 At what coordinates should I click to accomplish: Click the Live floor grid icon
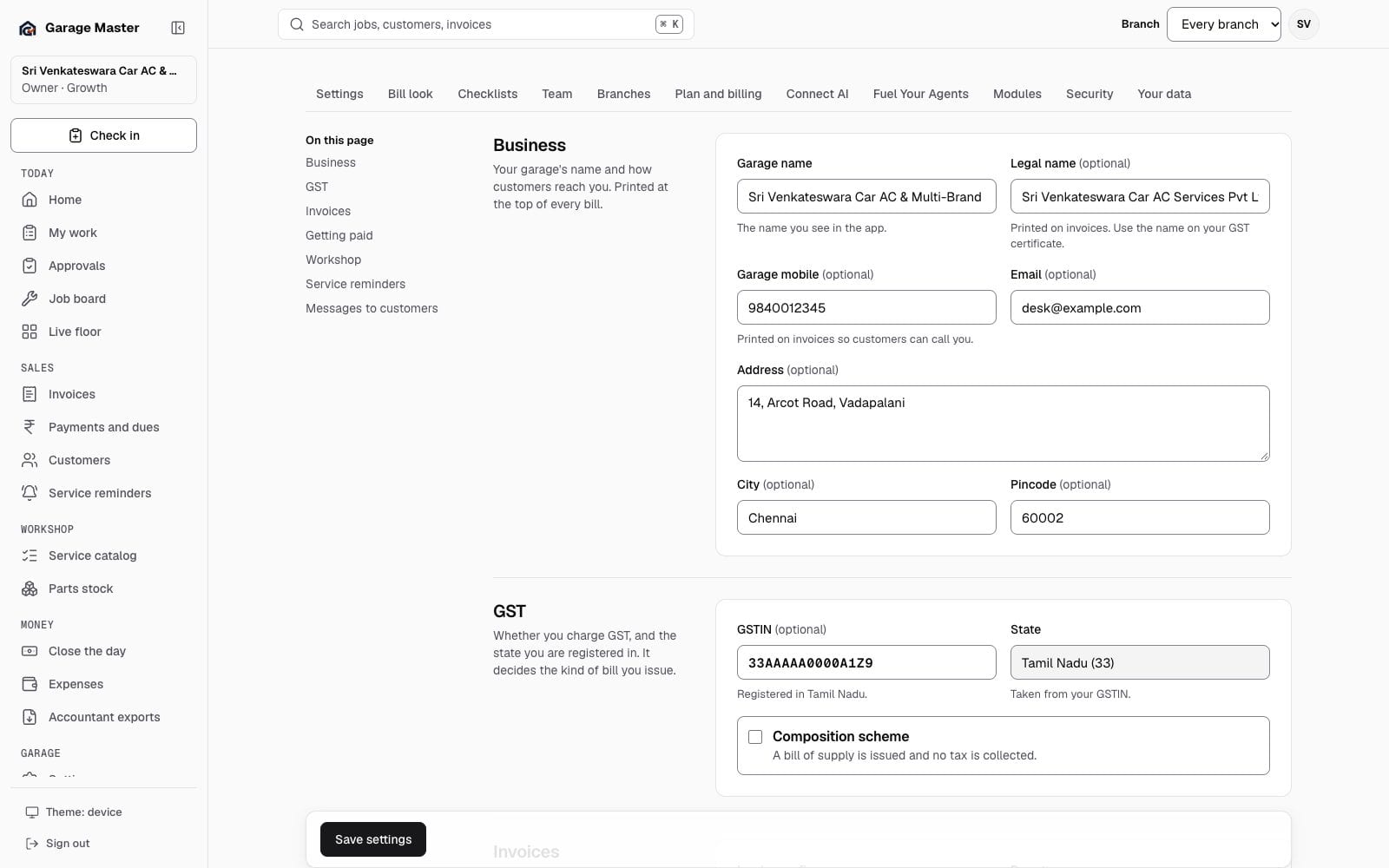30,332
